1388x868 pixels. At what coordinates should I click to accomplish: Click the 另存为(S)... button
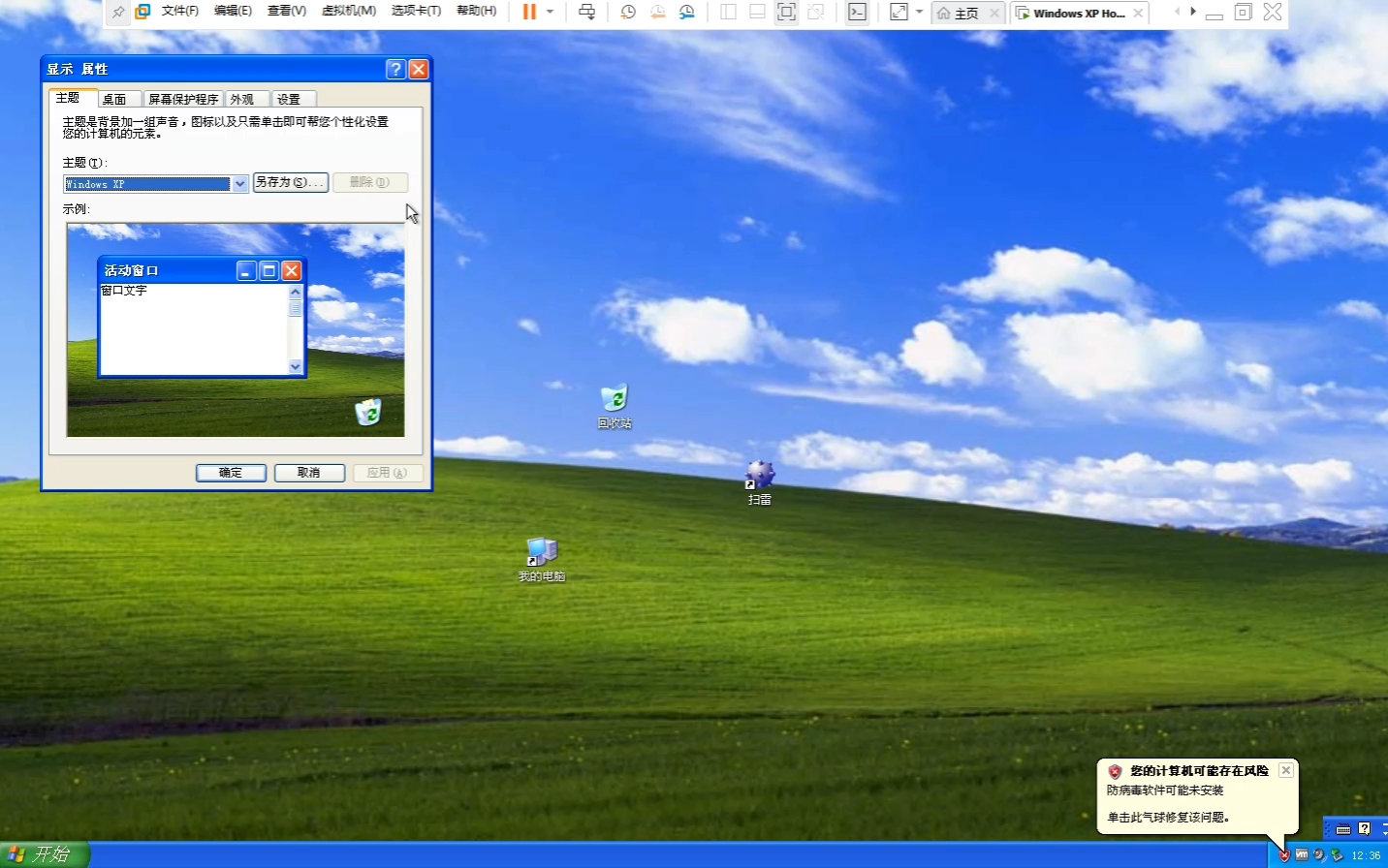point(290,182)
